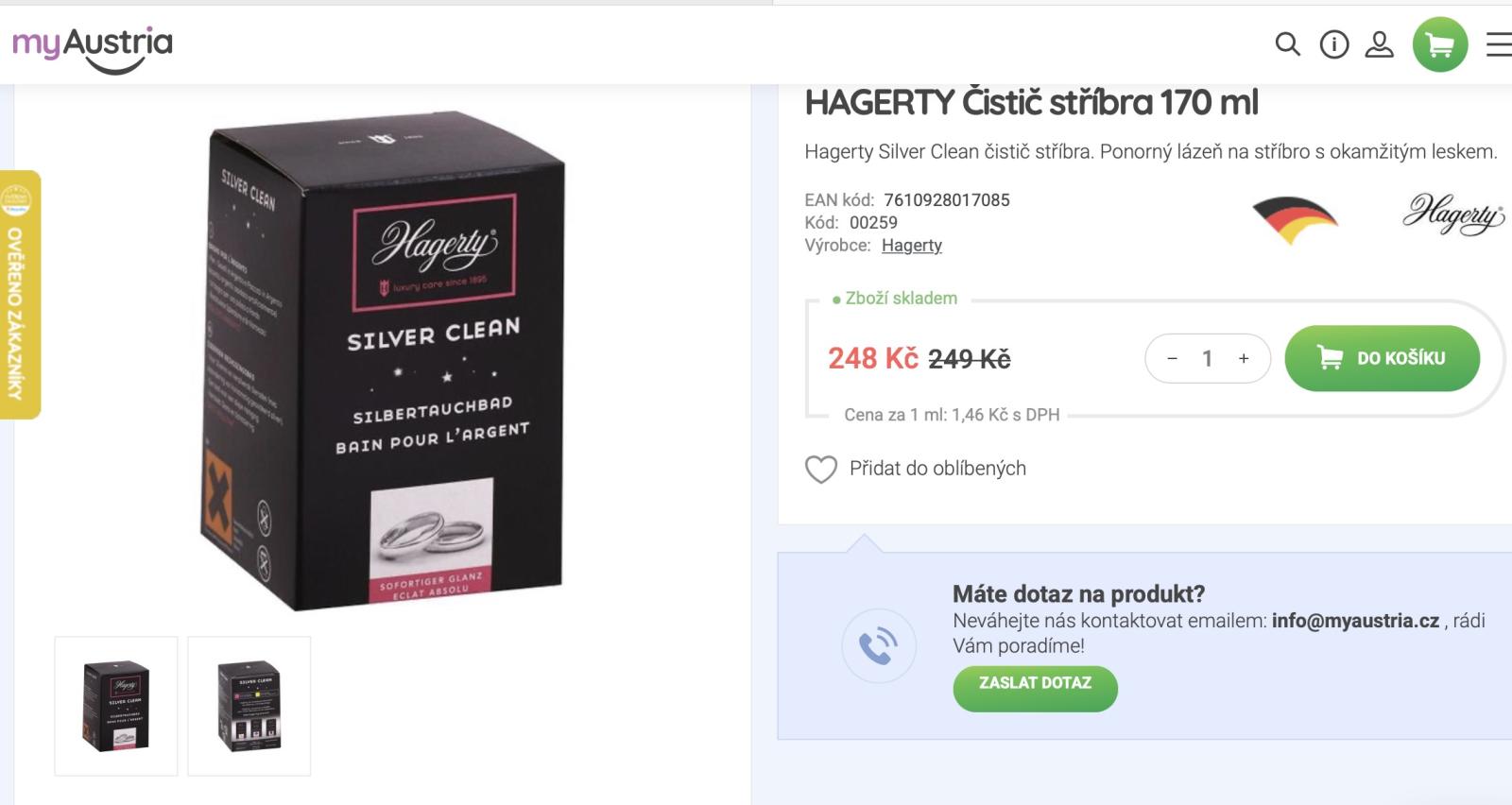The image size is (1512, 805).
Task: Open the search magnifier icon
Action: coord(1287,44)
